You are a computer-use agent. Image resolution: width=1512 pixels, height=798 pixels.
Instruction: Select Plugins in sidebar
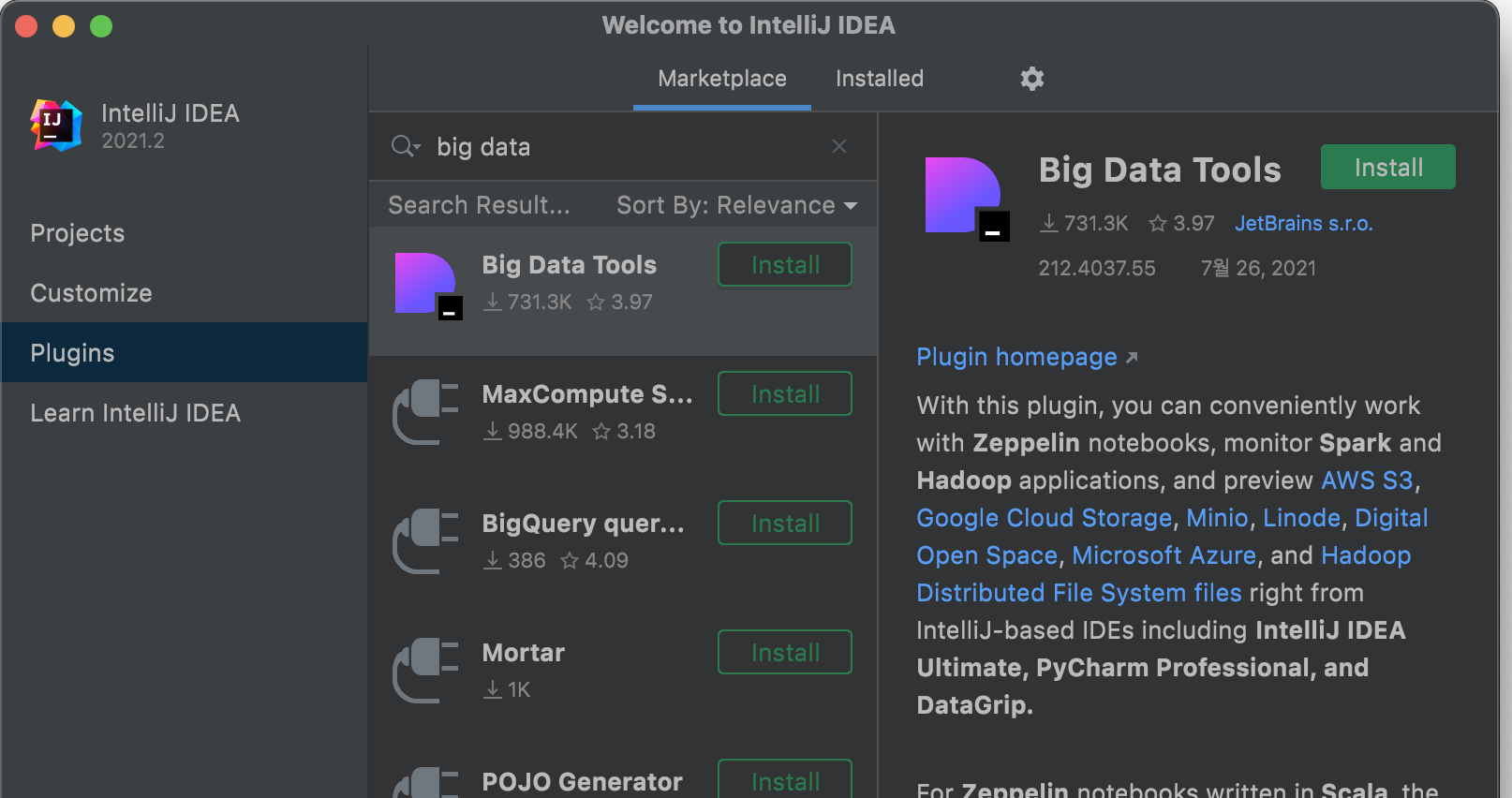185,352
